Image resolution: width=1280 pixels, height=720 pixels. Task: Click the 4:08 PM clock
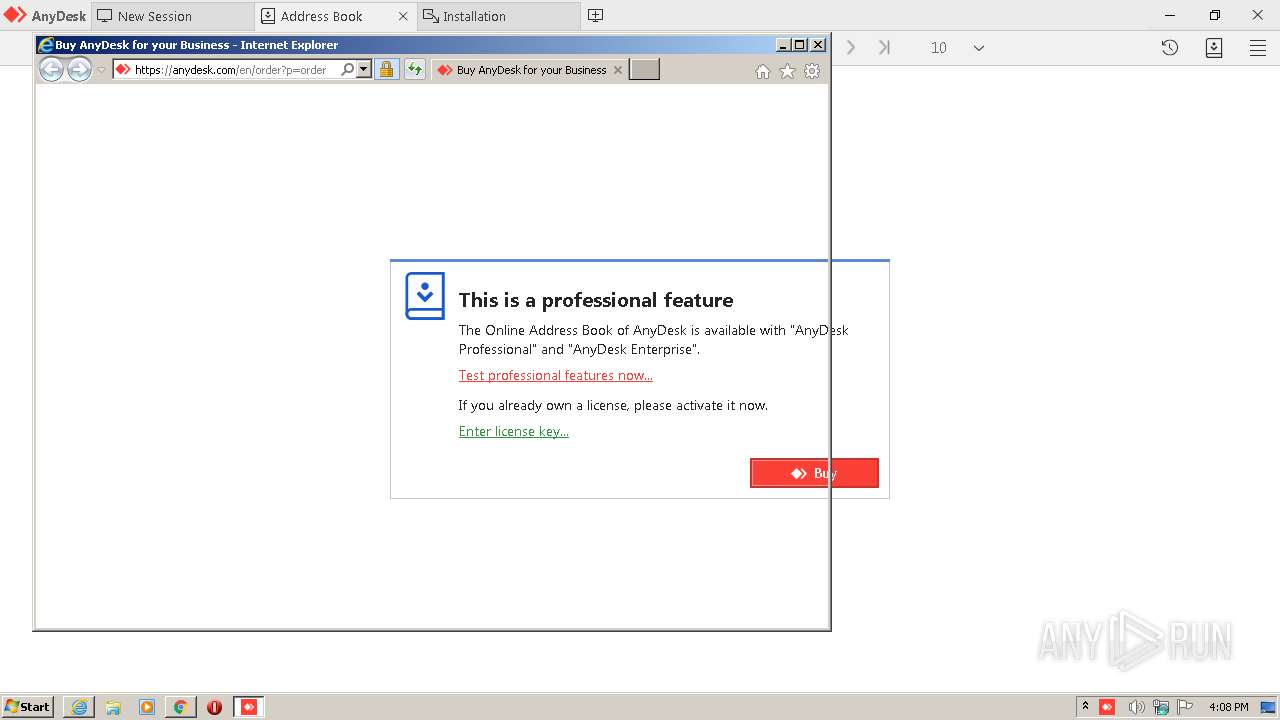tap(1228, 707)
